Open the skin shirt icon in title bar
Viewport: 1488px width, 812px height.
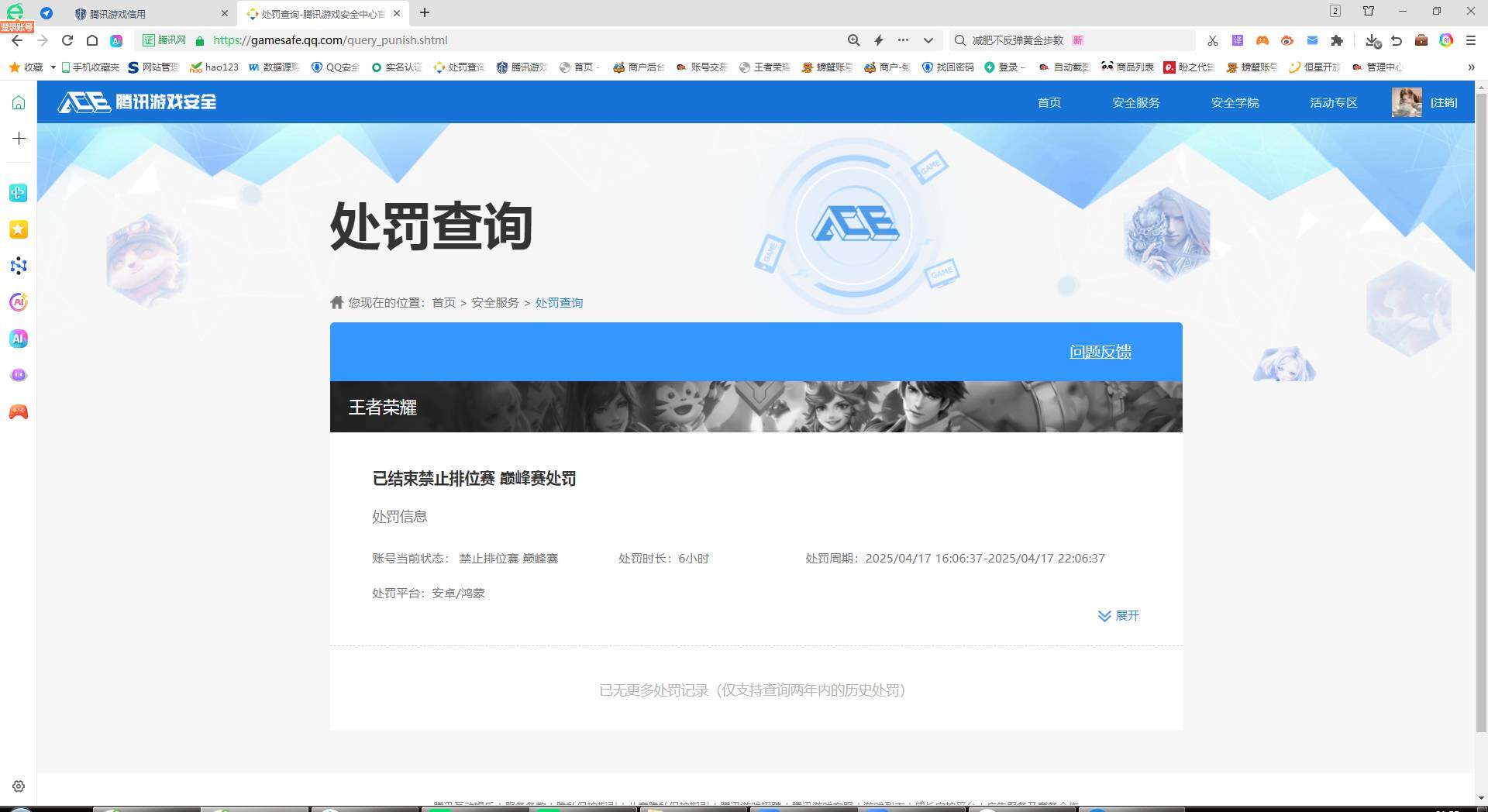tap(1369, 11)
